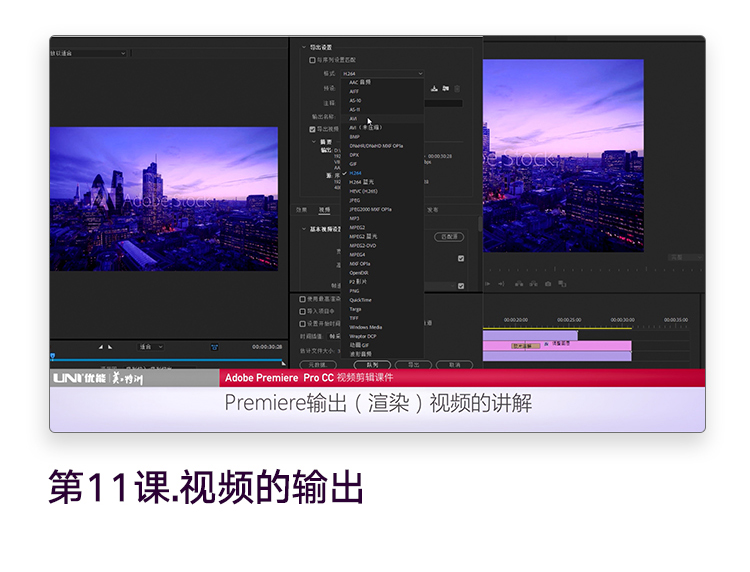Collapse the 导出设置 section
The height and width of the screenshot is (572, 750).
303,47
